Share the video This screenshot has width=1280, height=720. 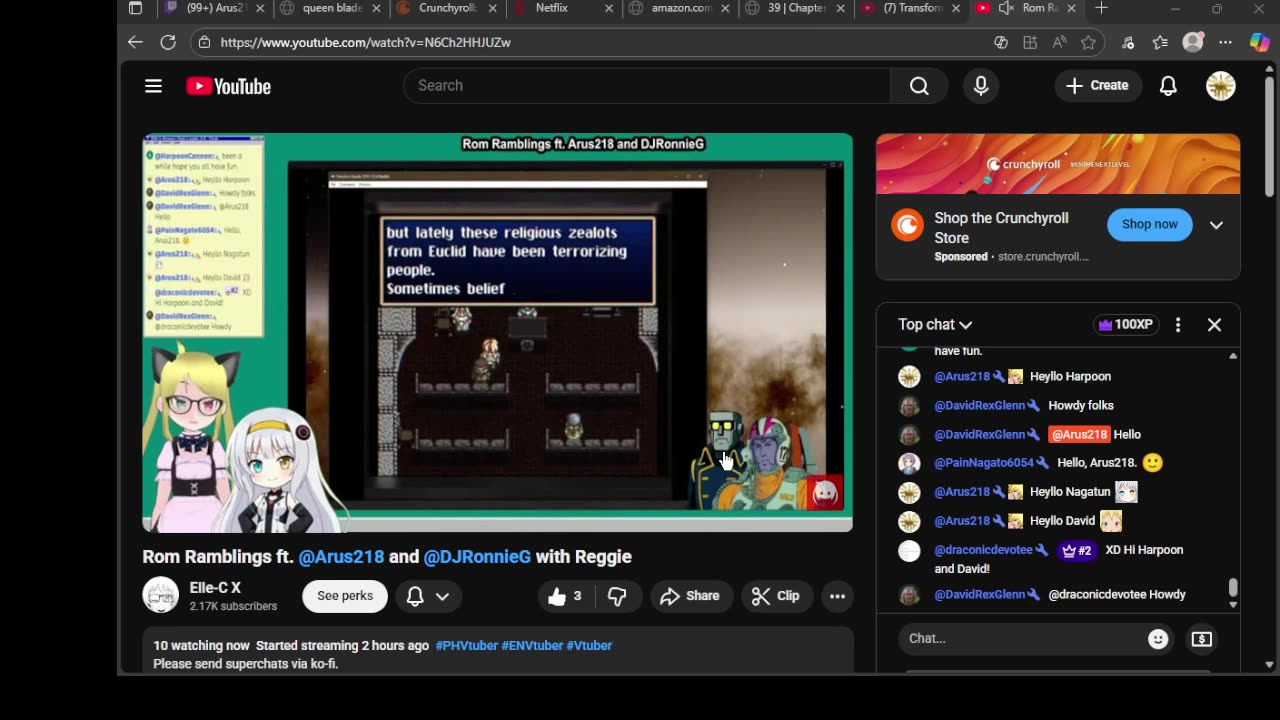[690, 596]
